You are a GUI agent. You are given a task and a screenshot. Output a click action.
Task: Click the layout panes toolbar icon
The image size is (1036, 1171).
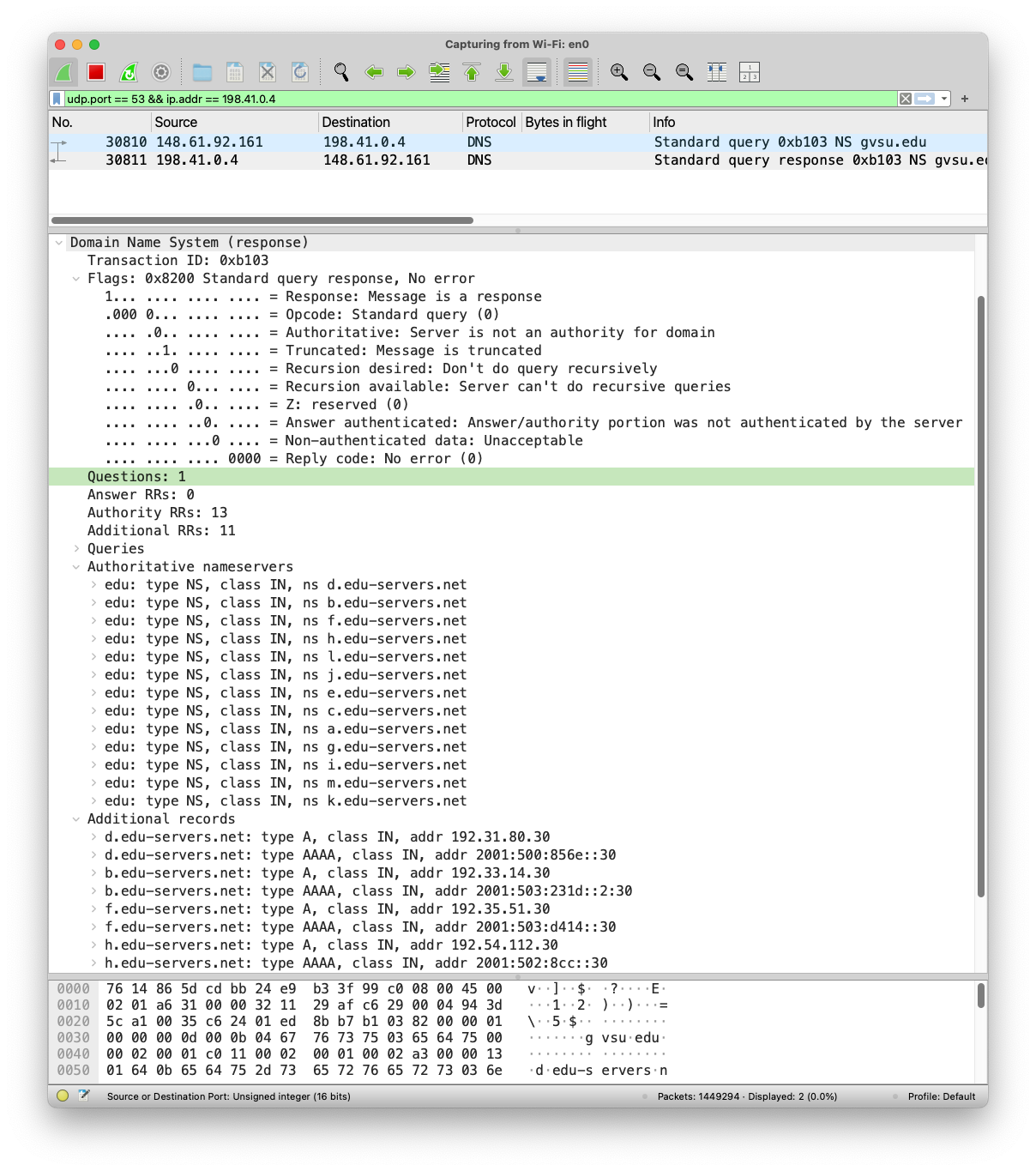tap(750, 72)
